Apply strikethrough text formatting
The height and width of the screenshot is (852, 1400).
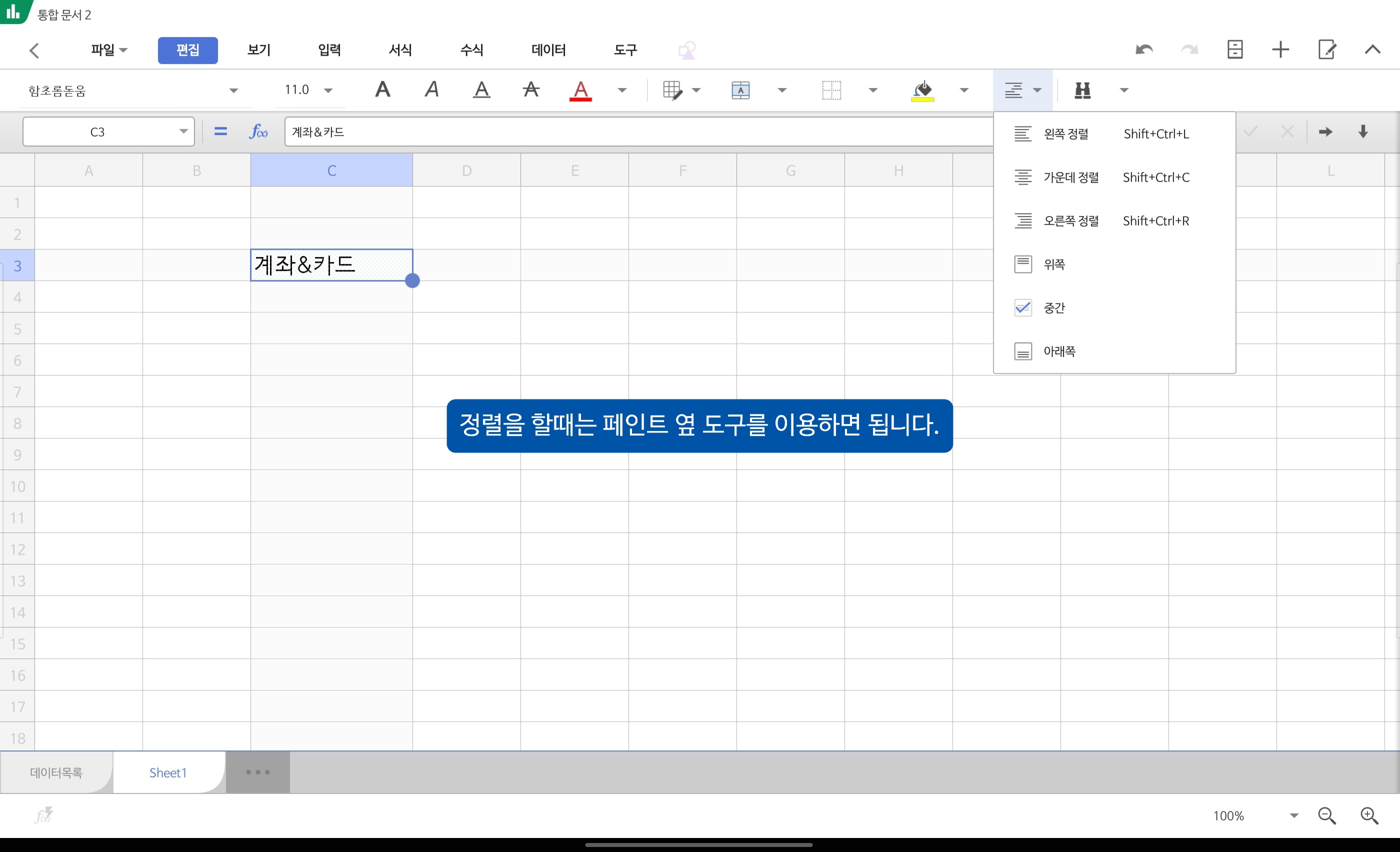pos(530,89)
